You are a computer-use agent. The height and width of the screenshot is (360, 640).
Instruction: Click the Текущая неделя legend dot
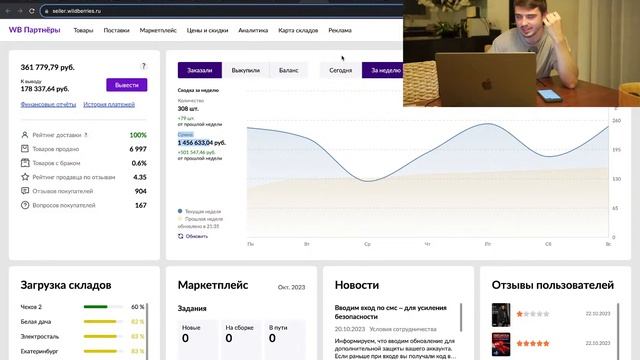(180, 211)
